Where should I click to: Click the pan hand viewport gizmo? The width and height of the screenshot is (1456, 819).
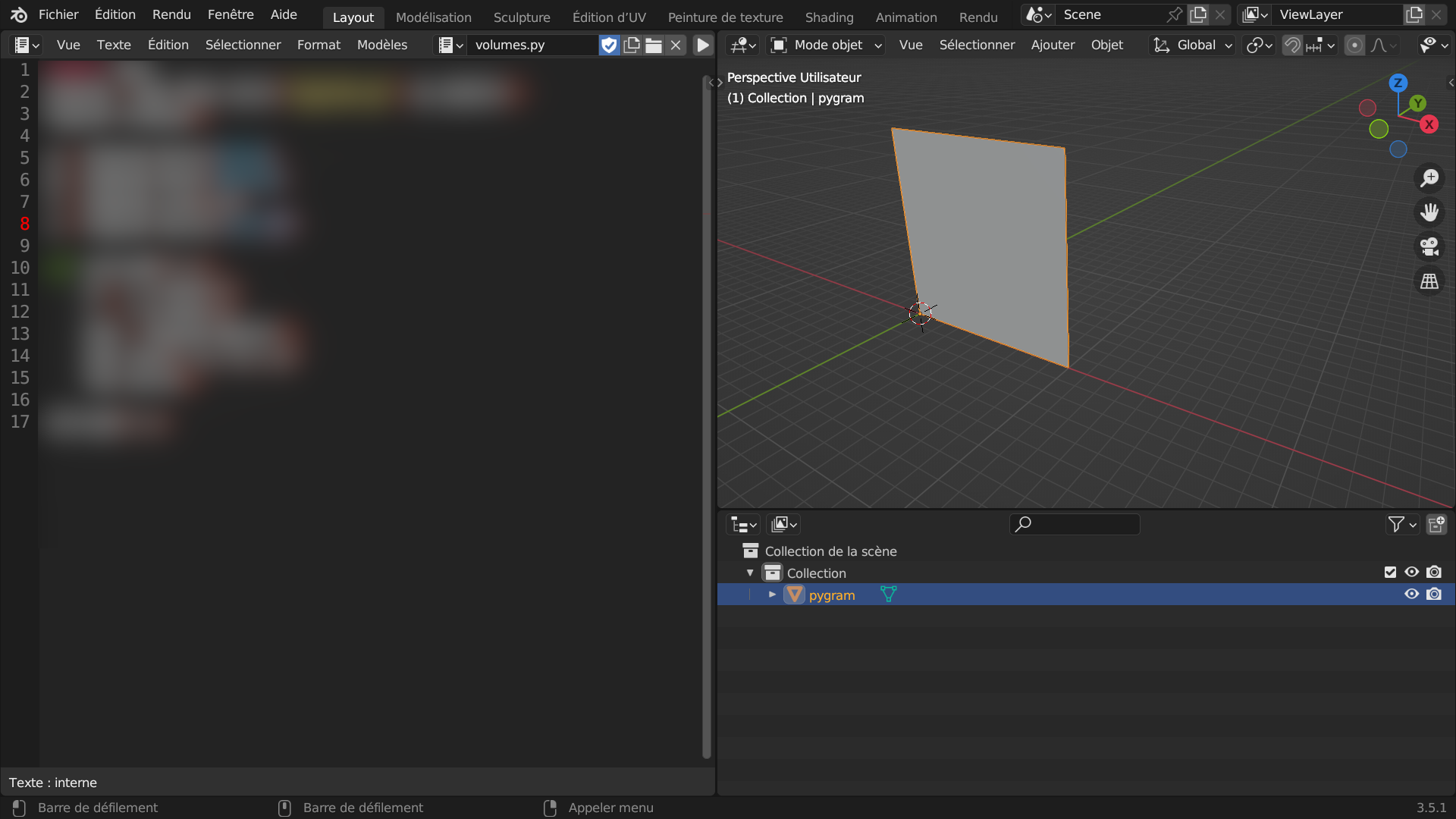[1429, 212]
